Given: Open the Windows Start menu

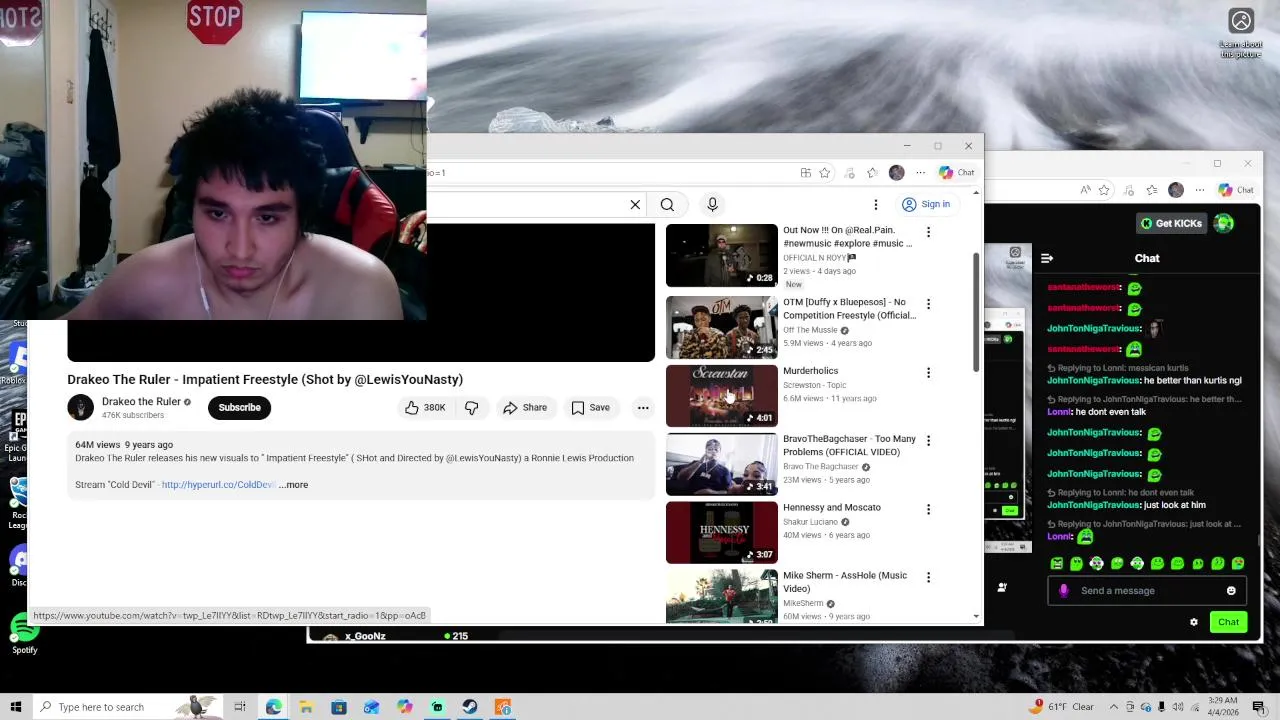Looking at the screenshot, I should [x=15, y=707].
